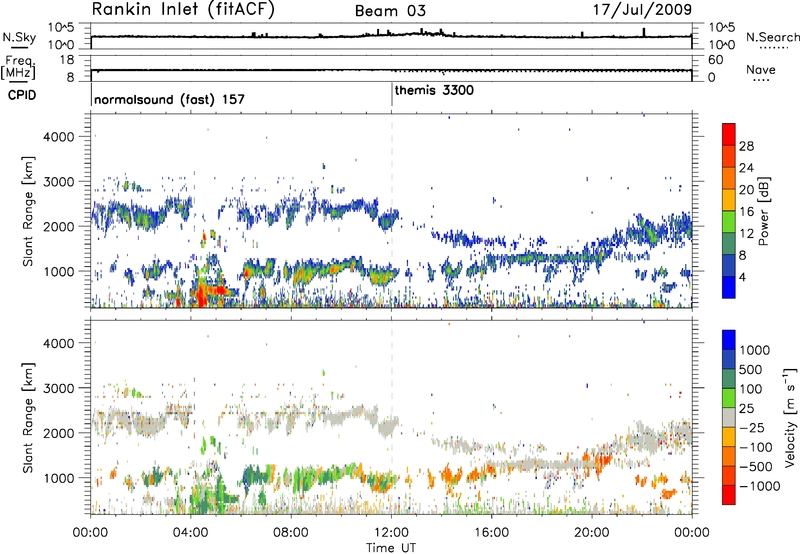Click the 'Time UT' axis title
Screen dimensions: 800x554
(x=391, y=548)
